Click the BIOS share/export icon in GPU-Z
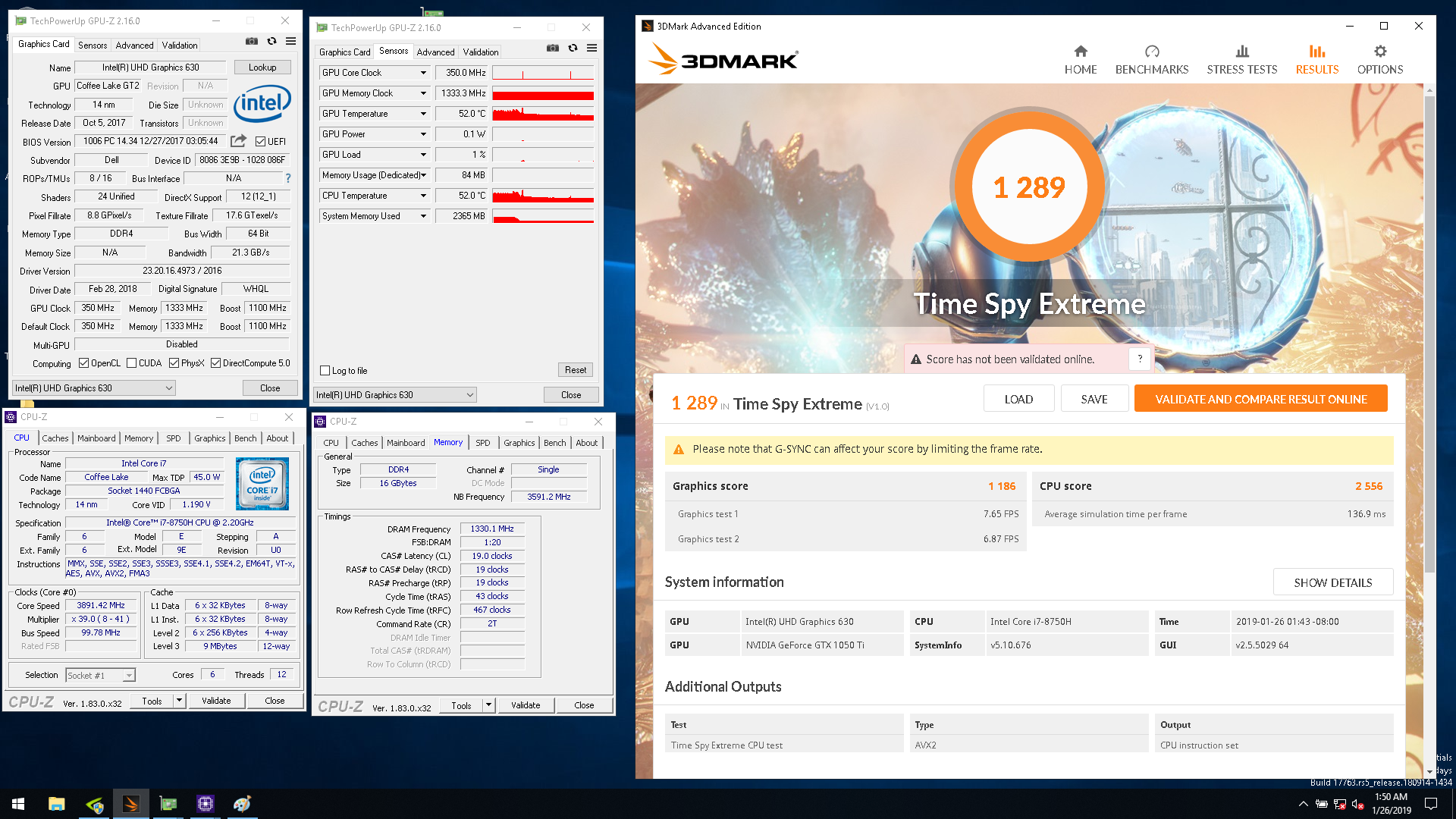Screen dimensions: 1456x819 click(x=238, y=141)
